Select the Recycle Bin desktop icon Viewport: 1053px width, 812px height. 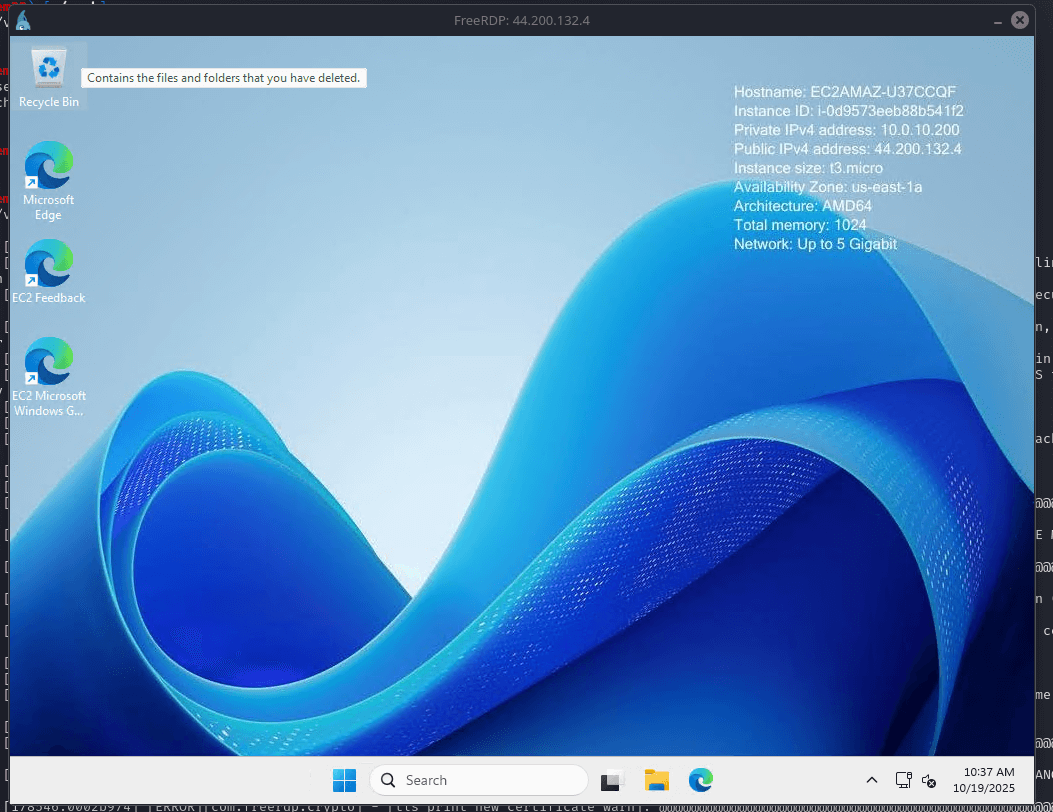48,70
